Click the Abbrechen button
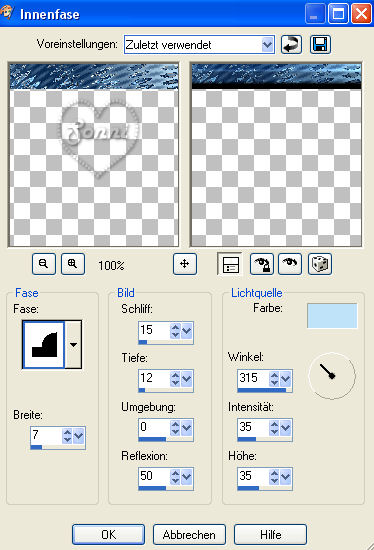This screenshot has height=550, width=374. [x=189, y=535]
